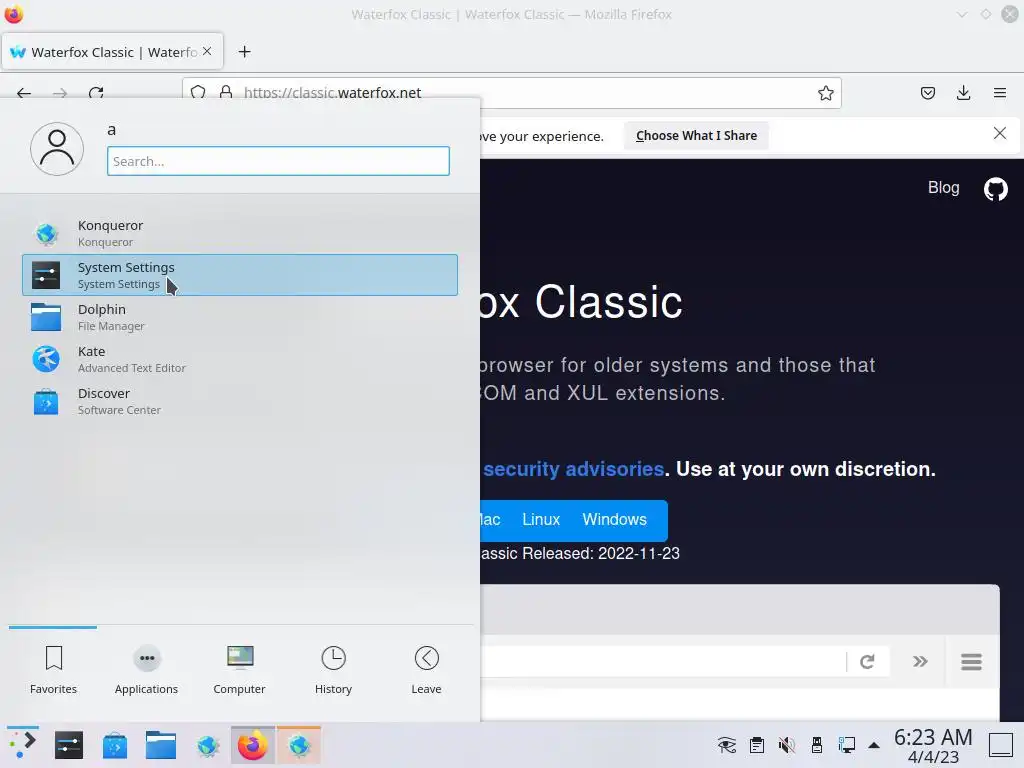Open Dolphin file manager from the taskbar
This screenshot has height=768, width=1024.
[161, 745]
